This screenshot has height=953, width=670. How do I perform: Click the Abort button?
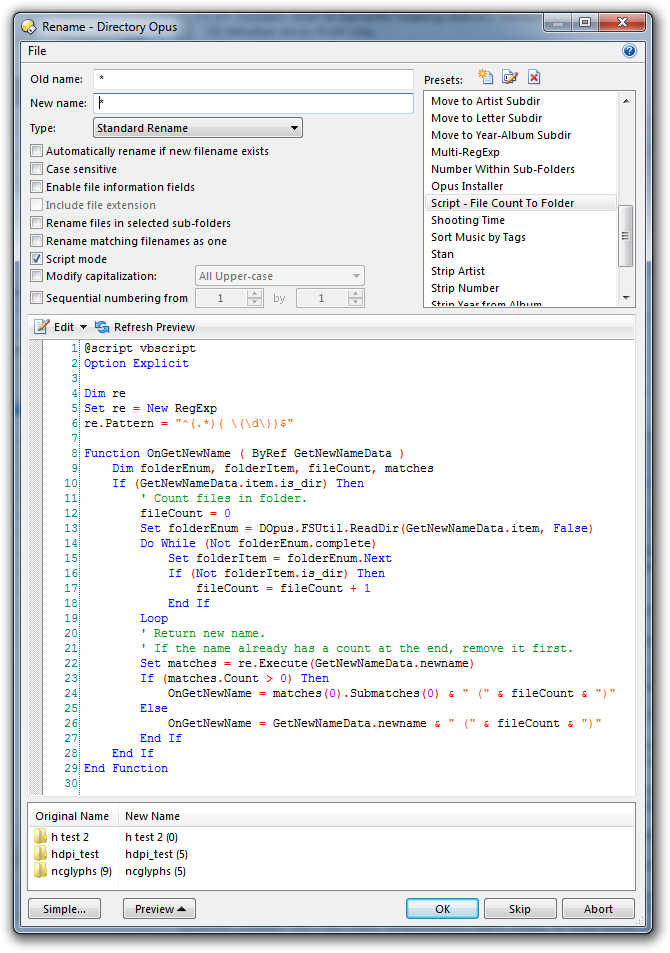598,909
